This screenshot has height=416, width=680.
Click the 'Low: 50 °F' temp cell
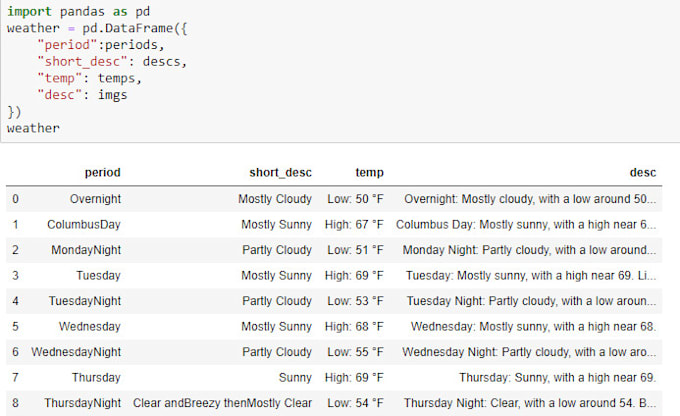click(355, 199)
